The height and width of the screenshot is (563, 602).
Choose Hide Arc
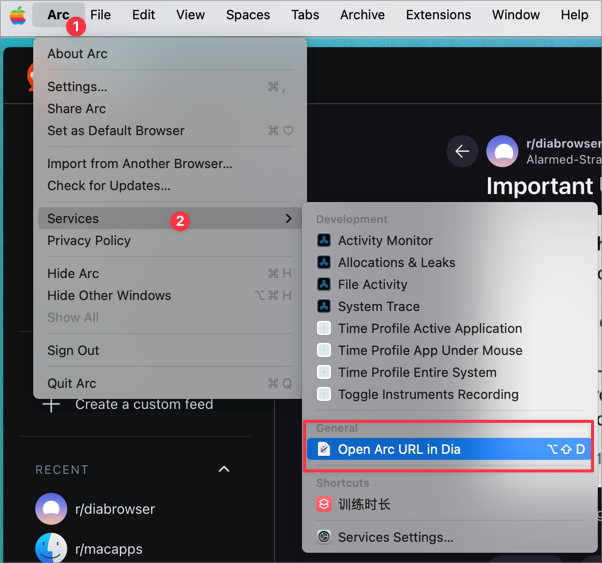point(170,273)
